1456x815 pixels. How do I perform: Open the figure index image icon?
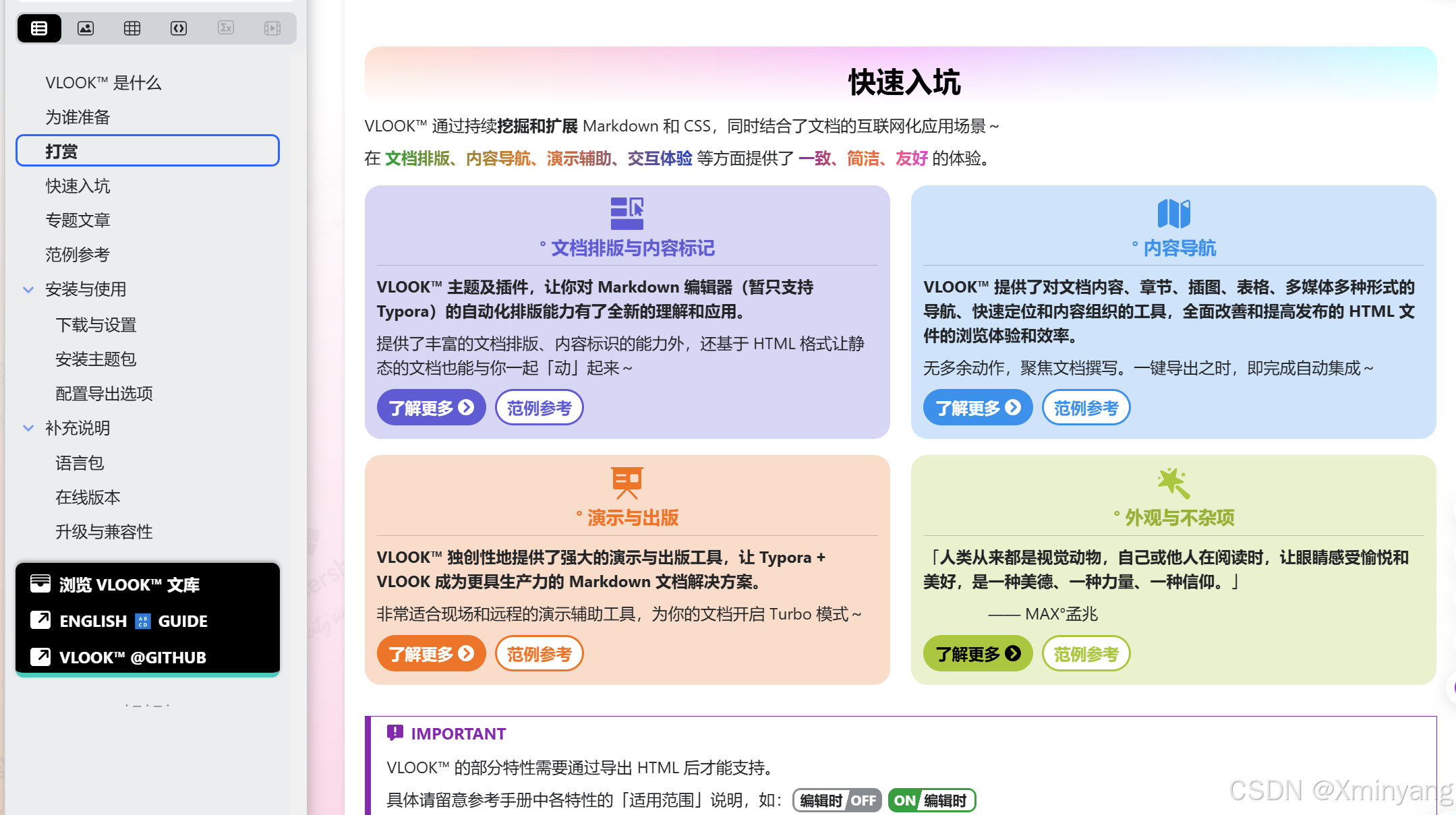pos(86,28)
